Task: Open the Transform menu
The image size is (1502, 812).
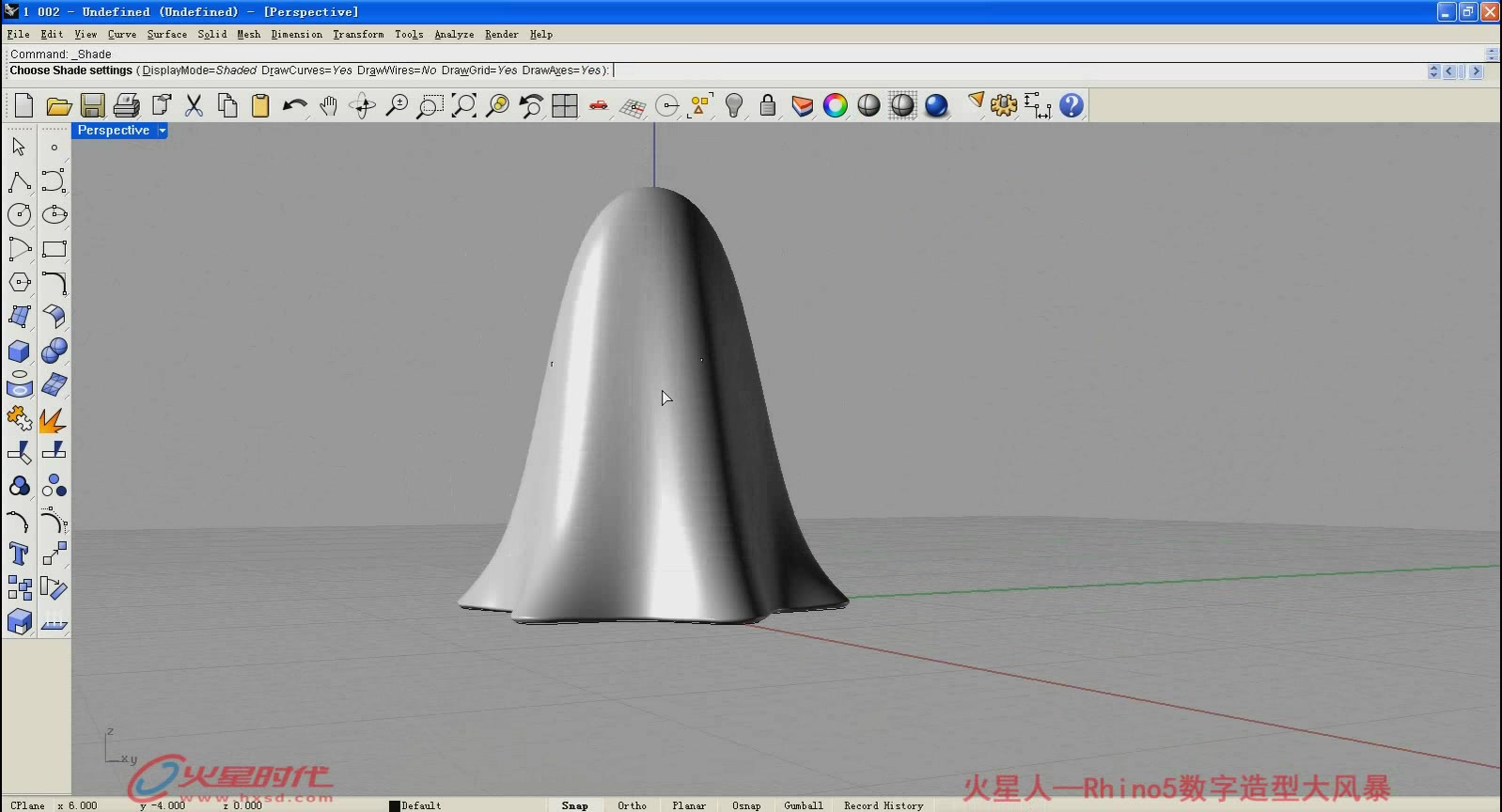Action: coord(358,34)
